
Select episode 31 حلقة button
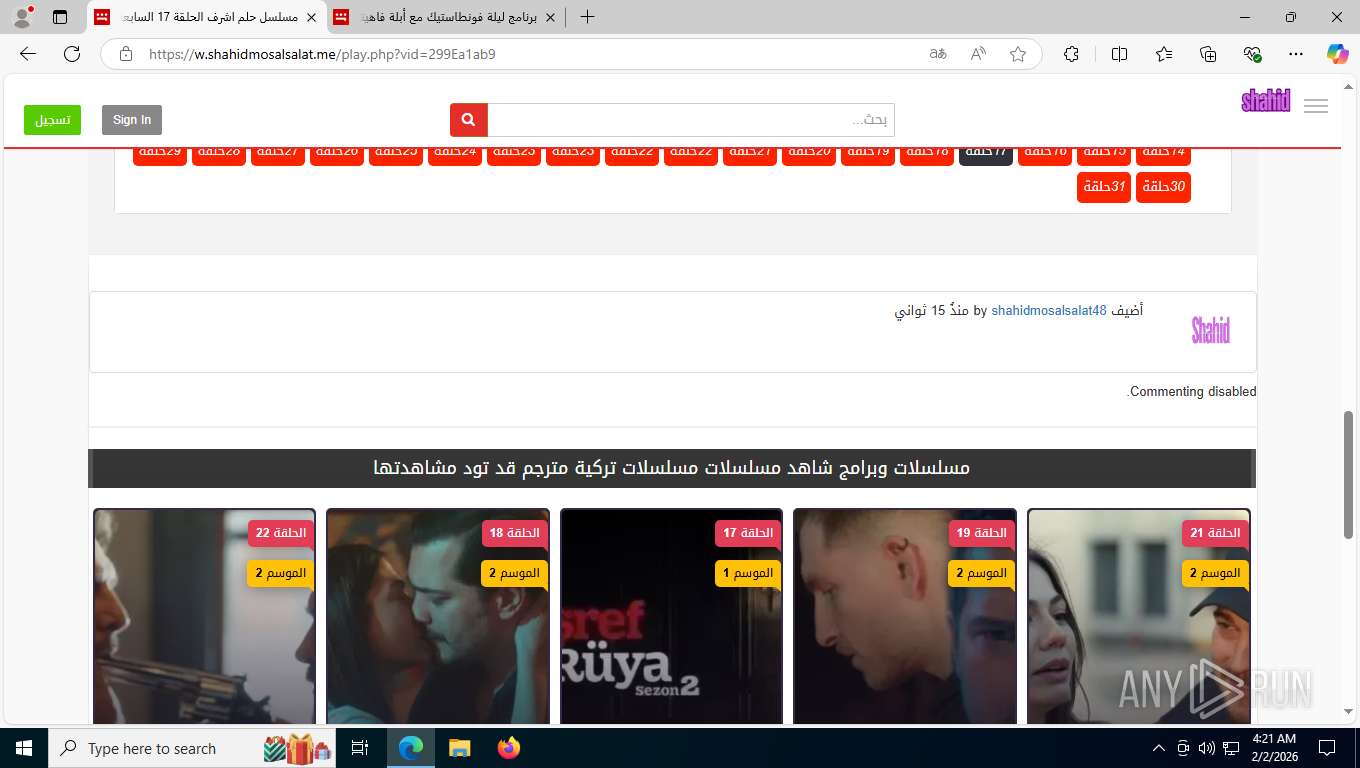[1104, 187]
